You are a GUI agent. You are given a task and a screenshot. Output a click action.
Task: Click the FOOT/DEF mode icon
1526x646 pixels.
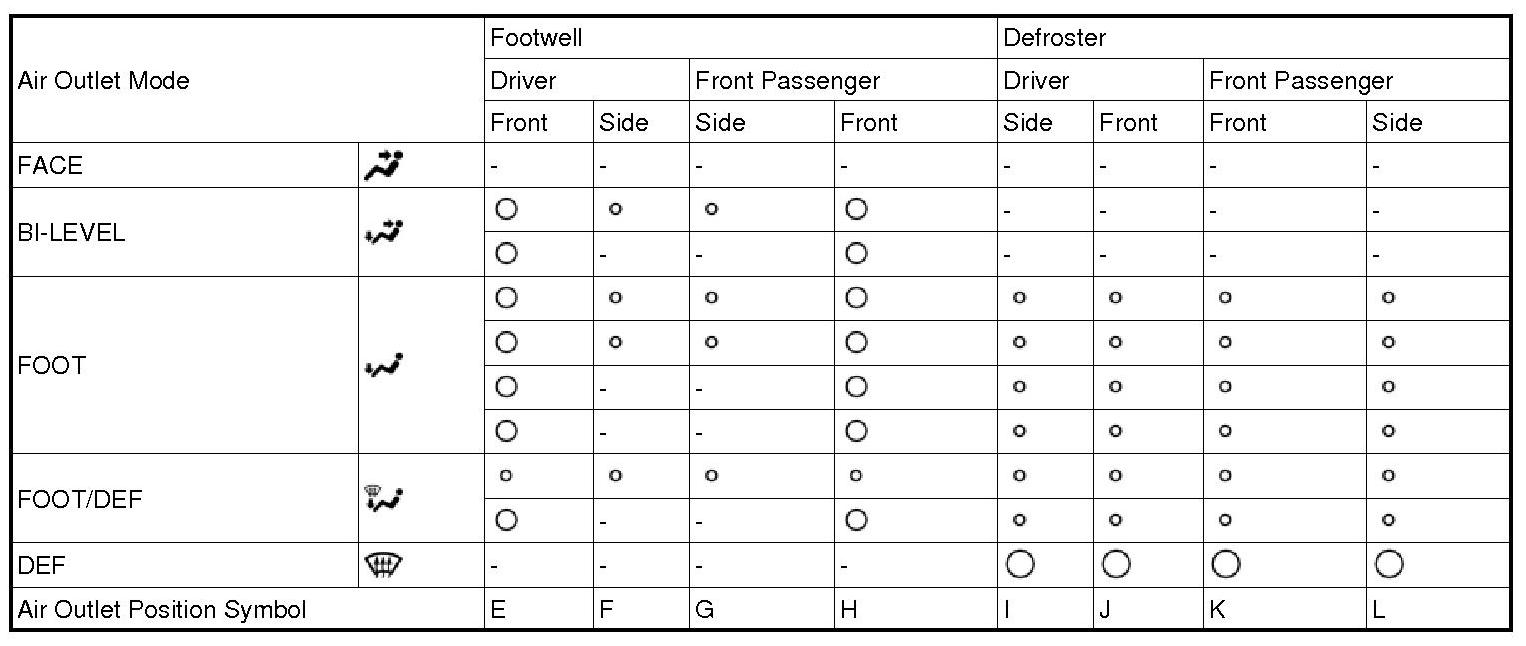pos(383,498)
